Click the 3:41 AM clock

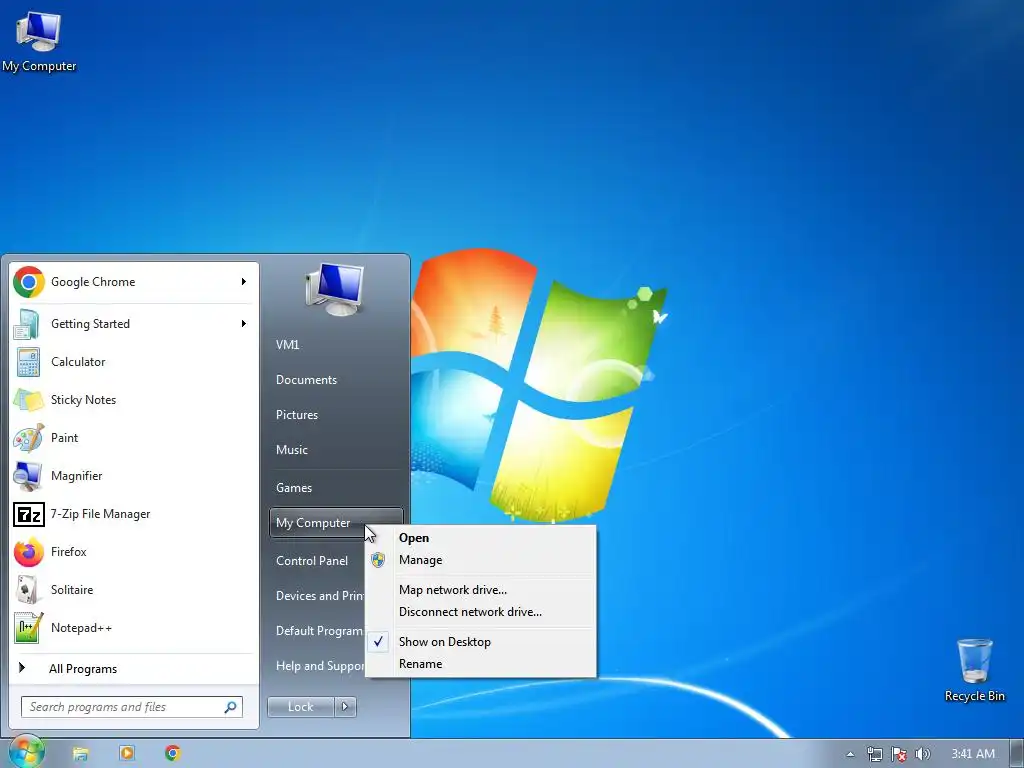[973, 754]
